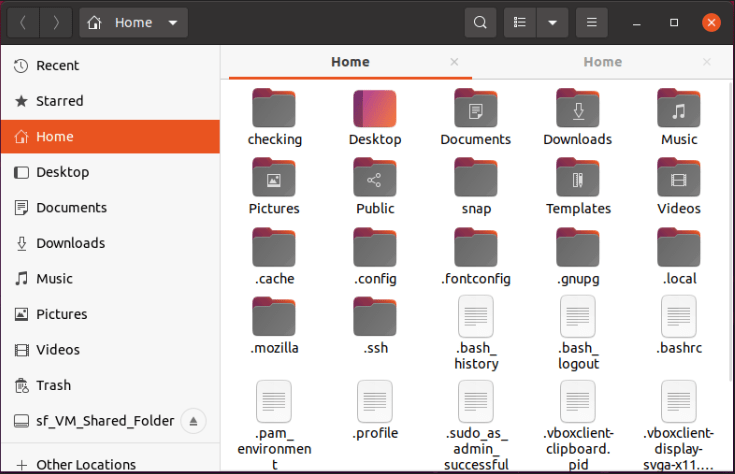
Task: Open Documents in the sidebar
Action: [110, 208]
